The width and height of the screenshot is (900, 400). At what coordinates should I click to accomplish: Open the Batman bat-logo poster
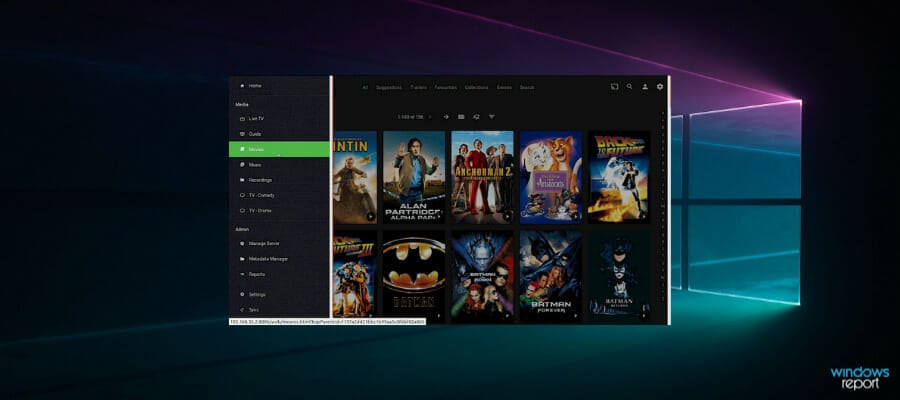coord(414,276)
